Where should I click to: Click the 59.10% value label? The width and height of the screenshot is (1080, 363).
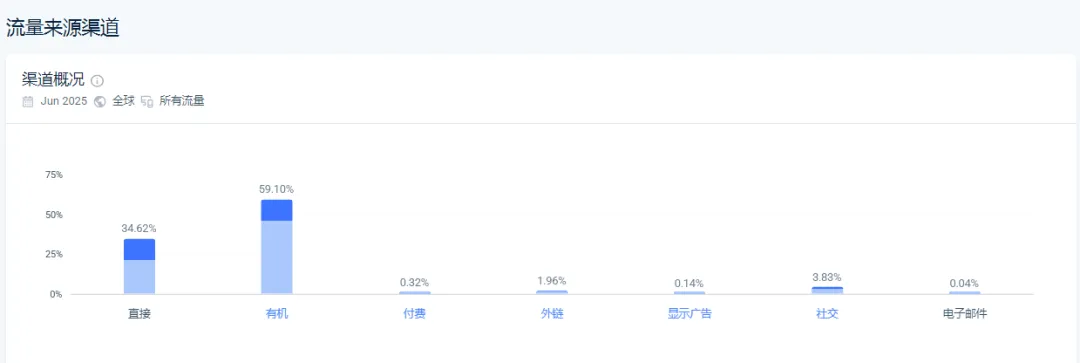pyautogui.click(x=277, y=189)
